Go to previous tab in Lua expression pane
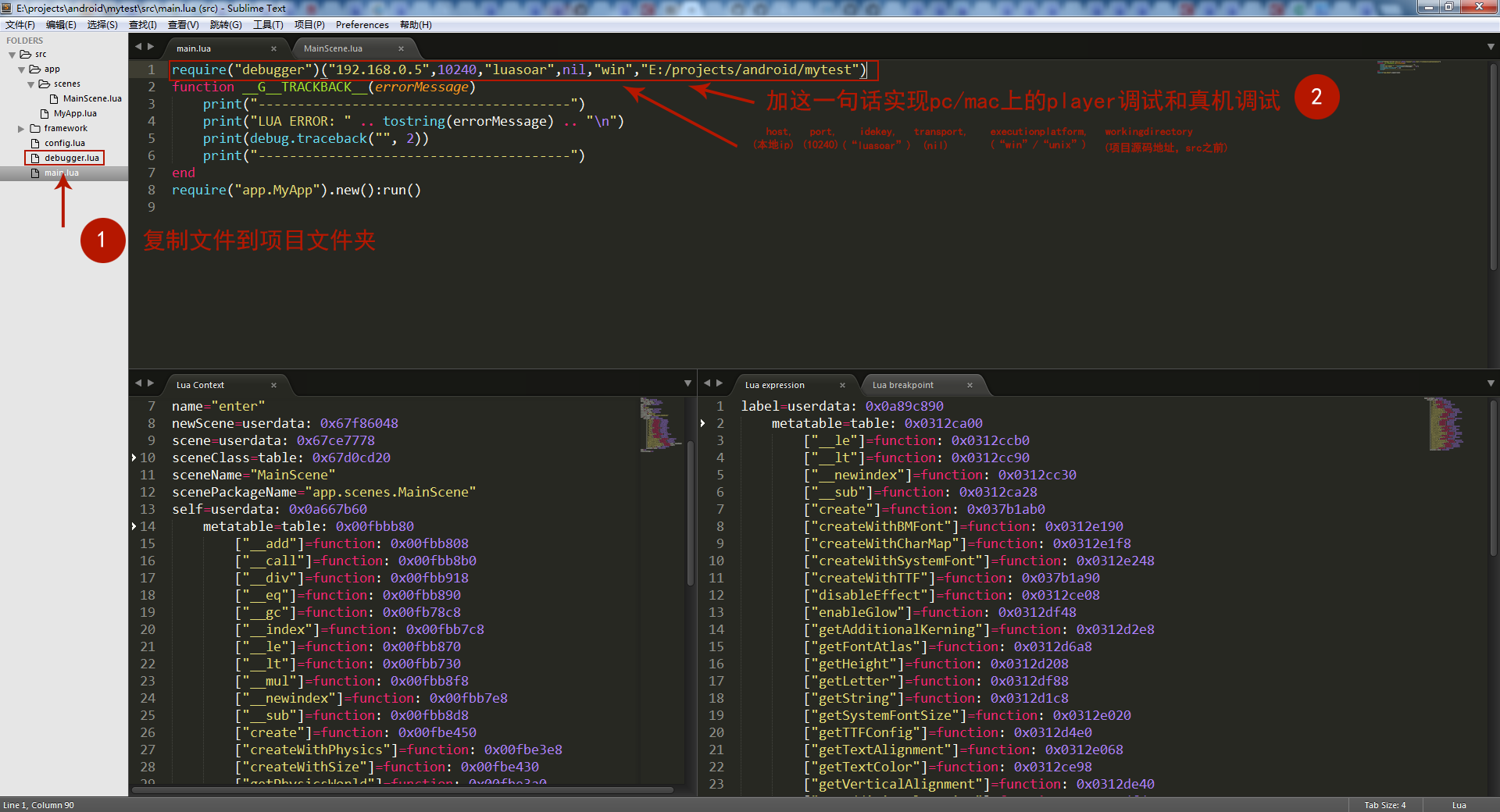This screenshot has height=812, width=1500. [707, 383]
